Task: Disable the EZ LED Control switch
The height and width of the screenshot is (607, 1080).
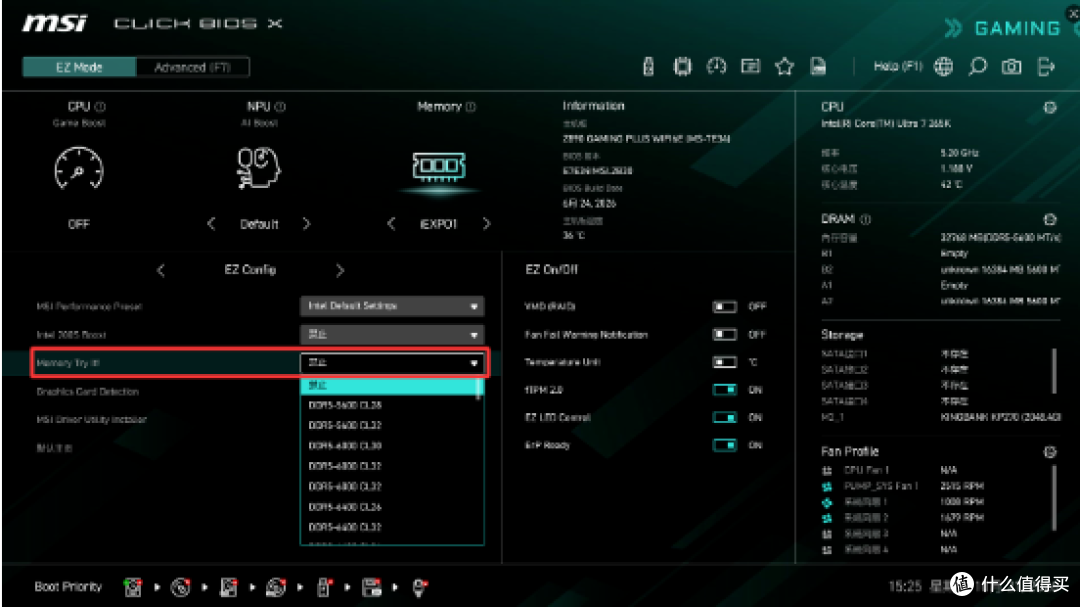Action: pos(724,417)
